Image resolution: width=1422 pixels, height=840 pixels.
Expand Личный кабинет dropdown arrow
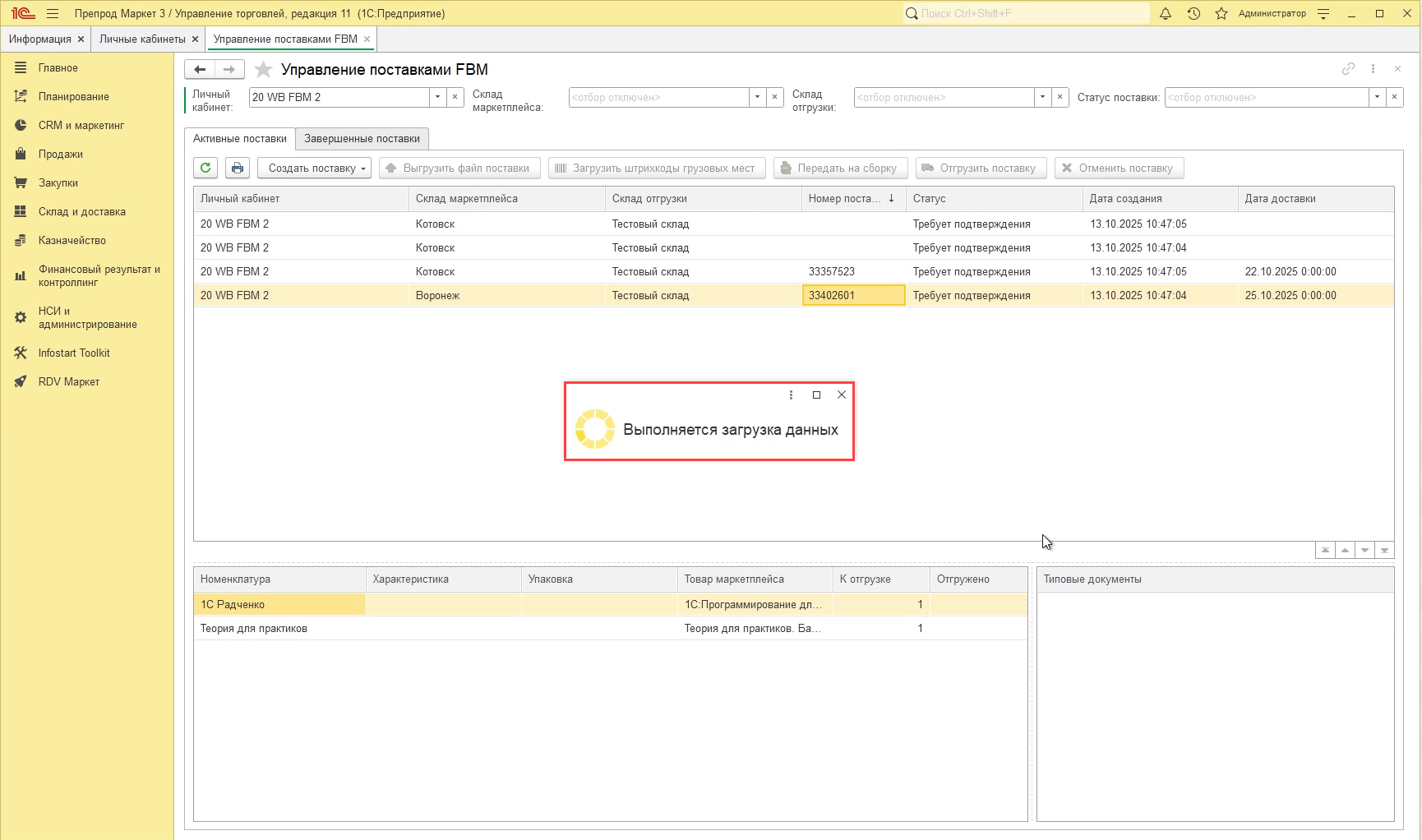click(437, 97)
